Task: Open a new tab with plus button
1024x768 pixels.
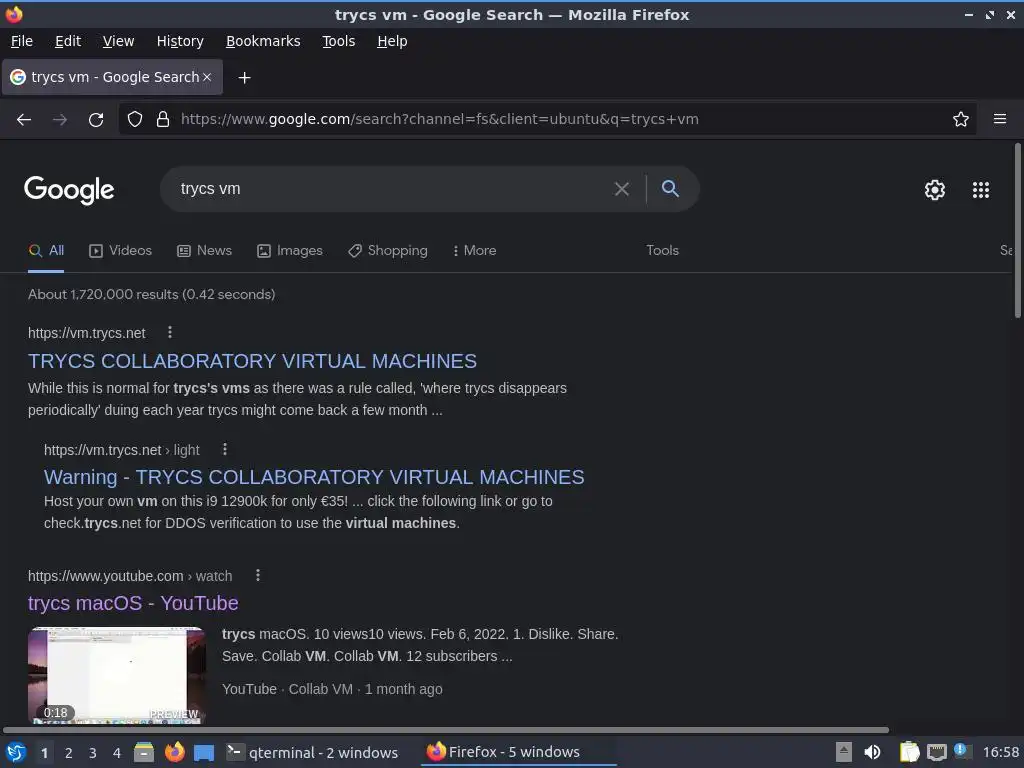Action: (x=244, y=78)
